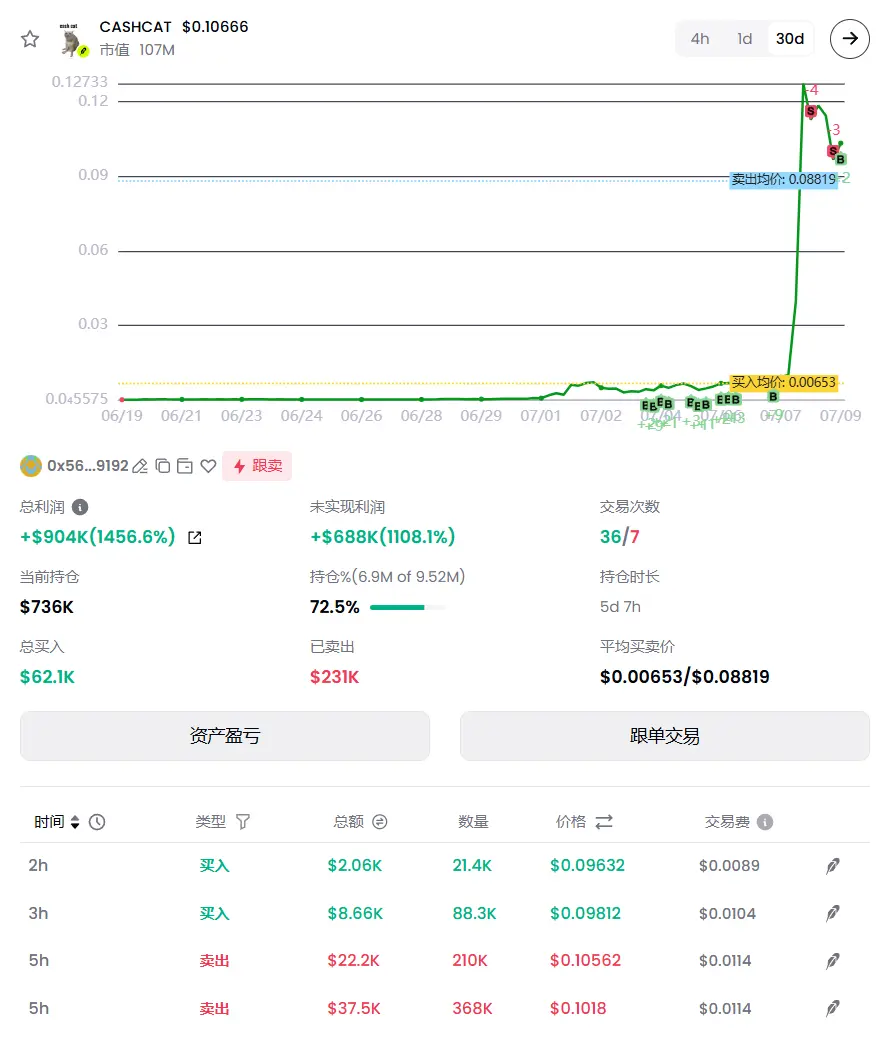Toggle clock time format in 时间 header

tap(97, 822)
